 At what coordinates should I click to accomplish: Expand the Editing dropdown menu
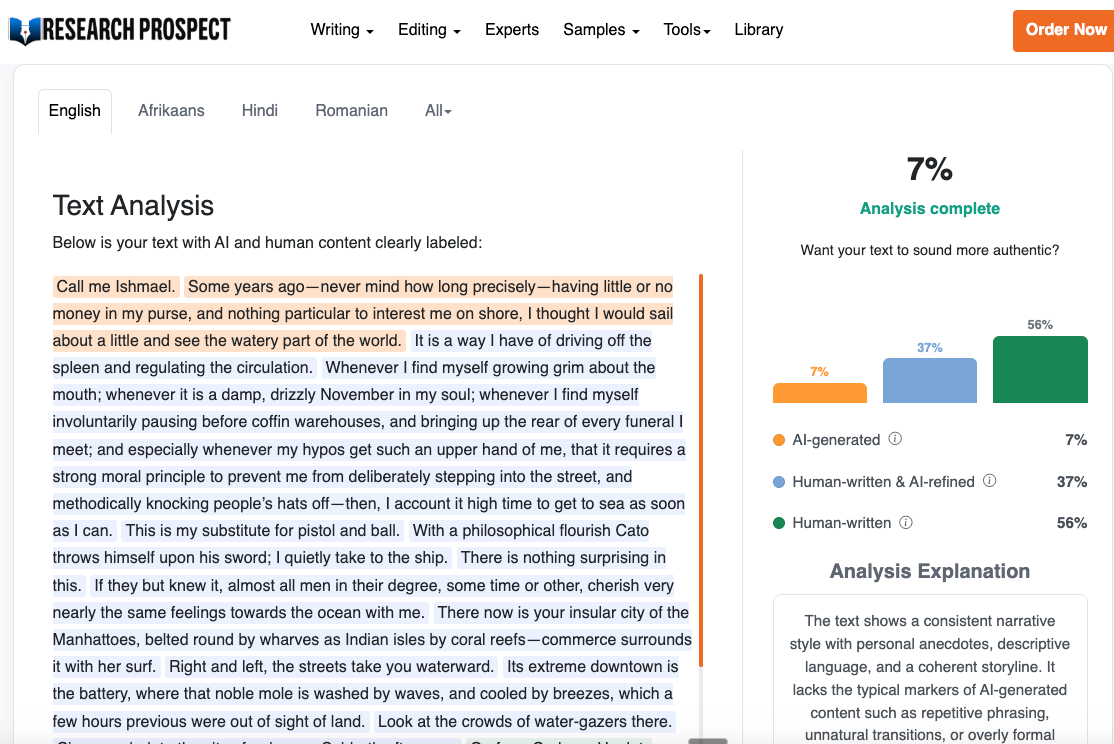429,30
